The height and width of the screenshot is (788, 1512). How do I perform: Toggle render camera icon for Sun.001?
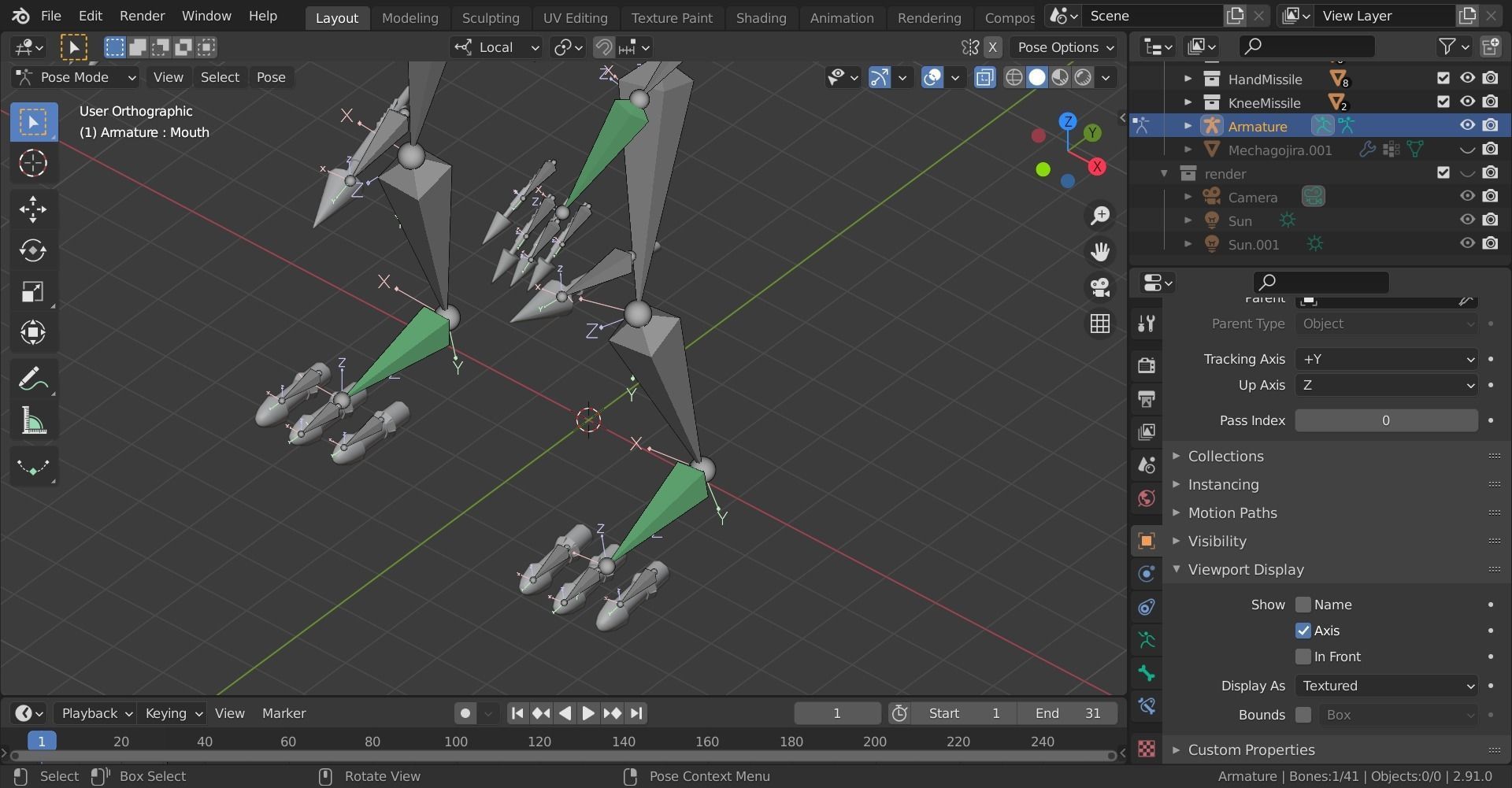pyautogui.click(x=1490, y=244)
